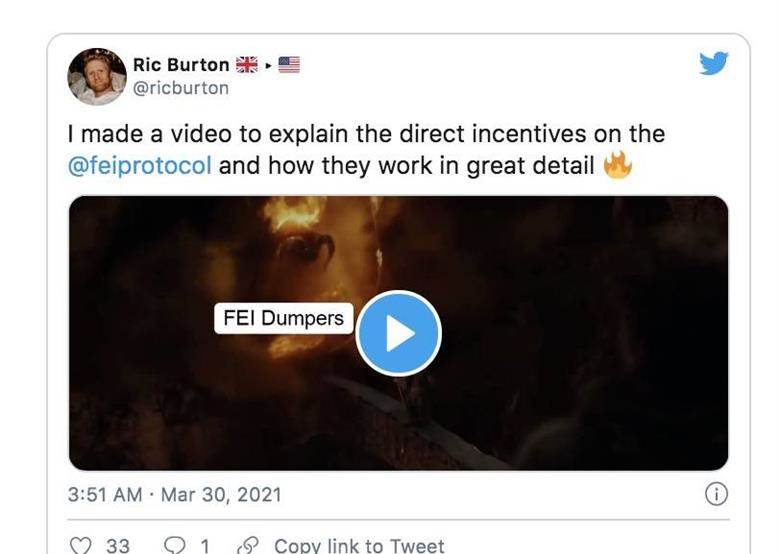This screenshot has height=554, width=780.
Task: Click the FEI Dumpers label
Action: (284, 318)
